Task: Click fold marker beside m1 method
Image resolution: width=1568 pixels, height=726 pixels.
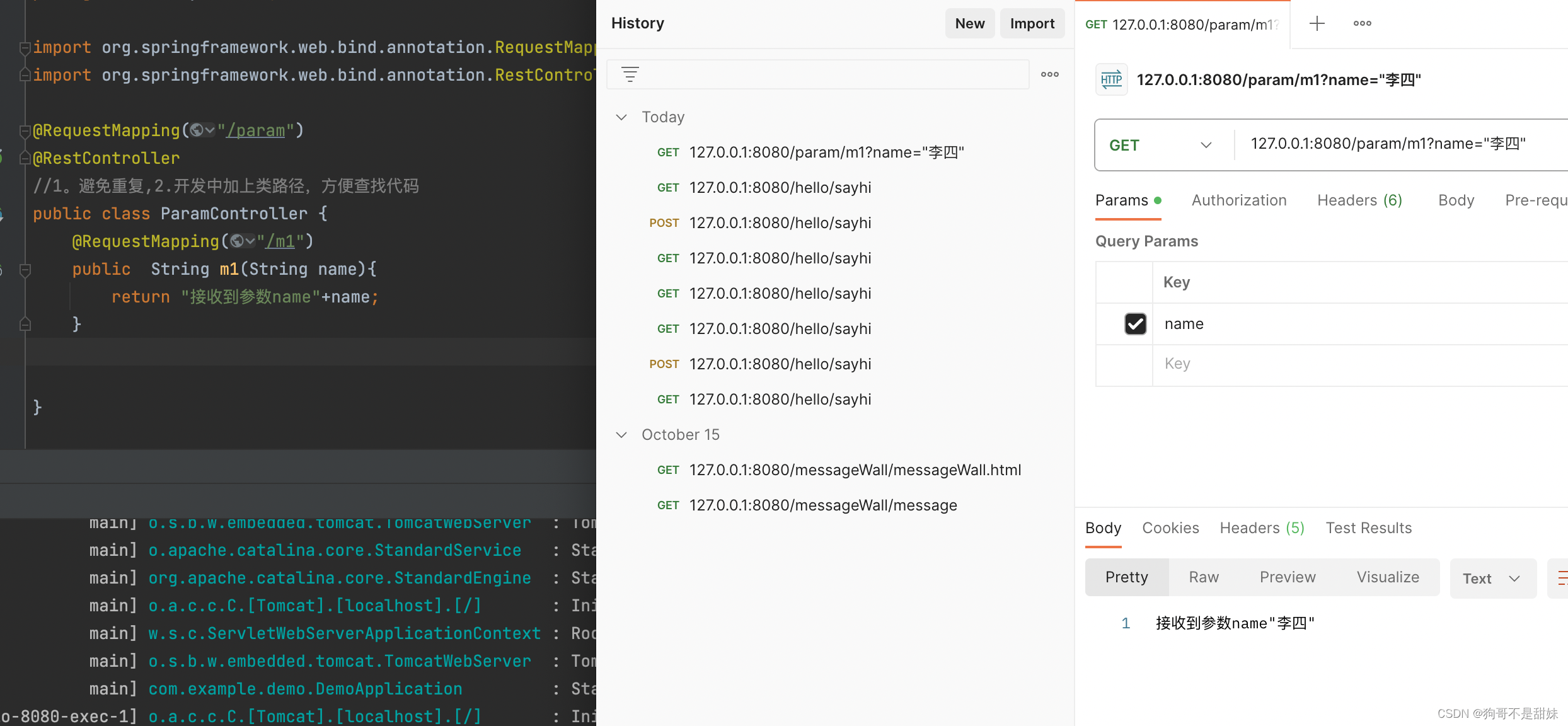Action: 25,270
